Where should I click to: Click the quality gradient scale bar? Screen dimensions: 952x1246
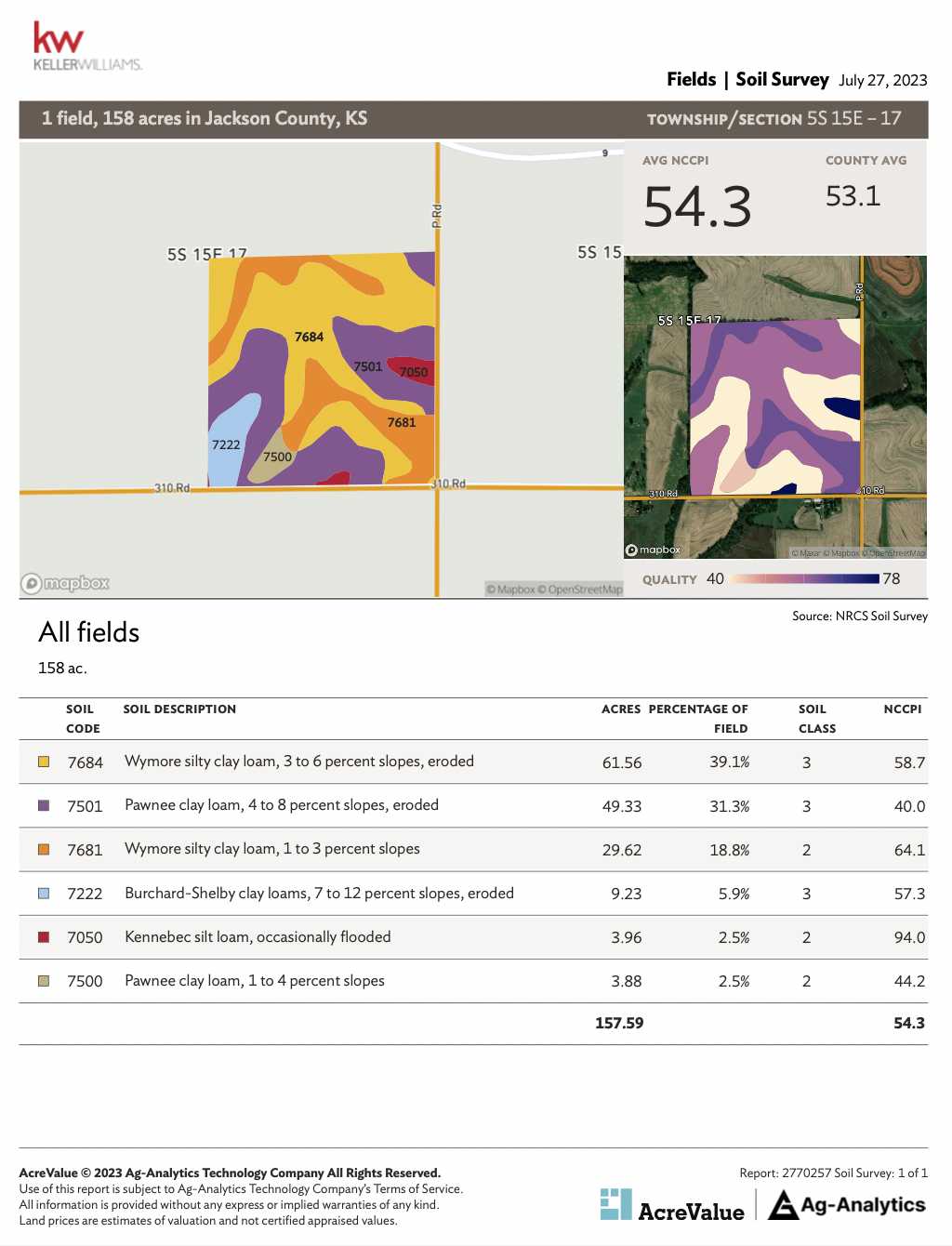pyautogui.click(x=804, y=578)
